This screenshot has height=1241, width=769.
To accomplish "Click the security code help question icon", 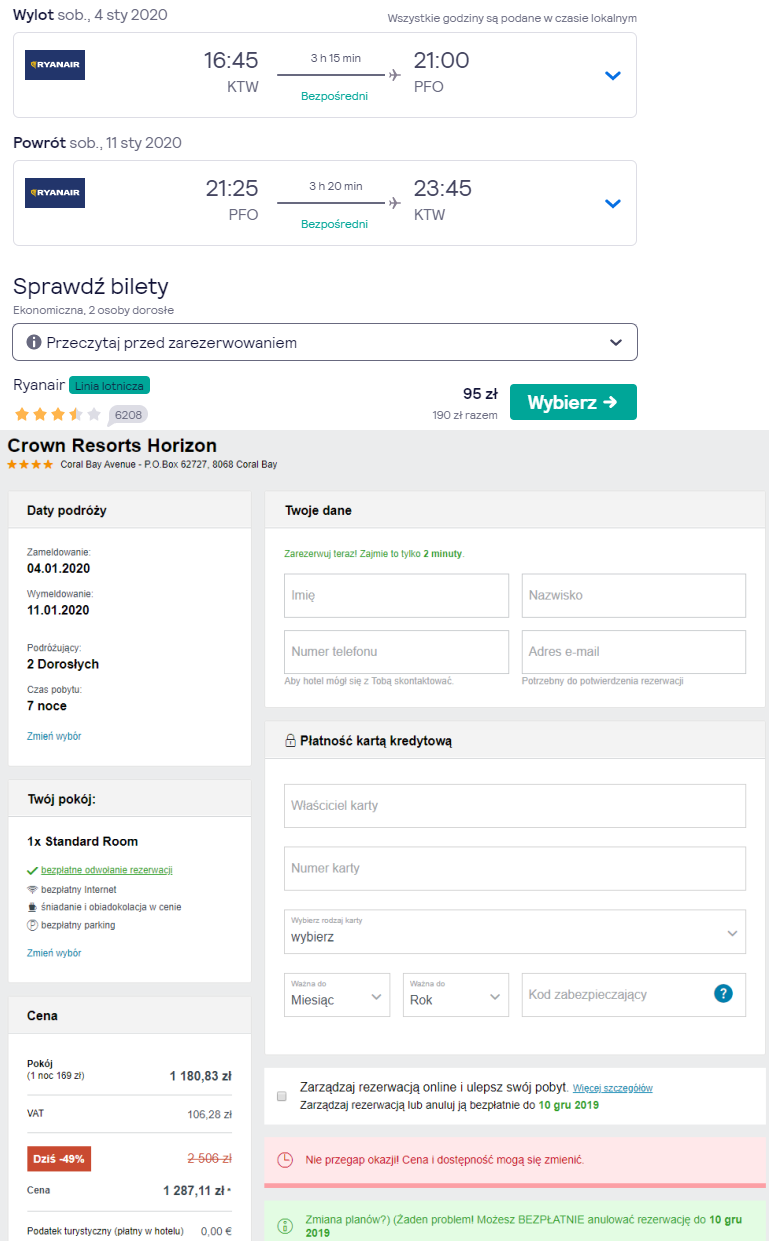I will [724, 994].
